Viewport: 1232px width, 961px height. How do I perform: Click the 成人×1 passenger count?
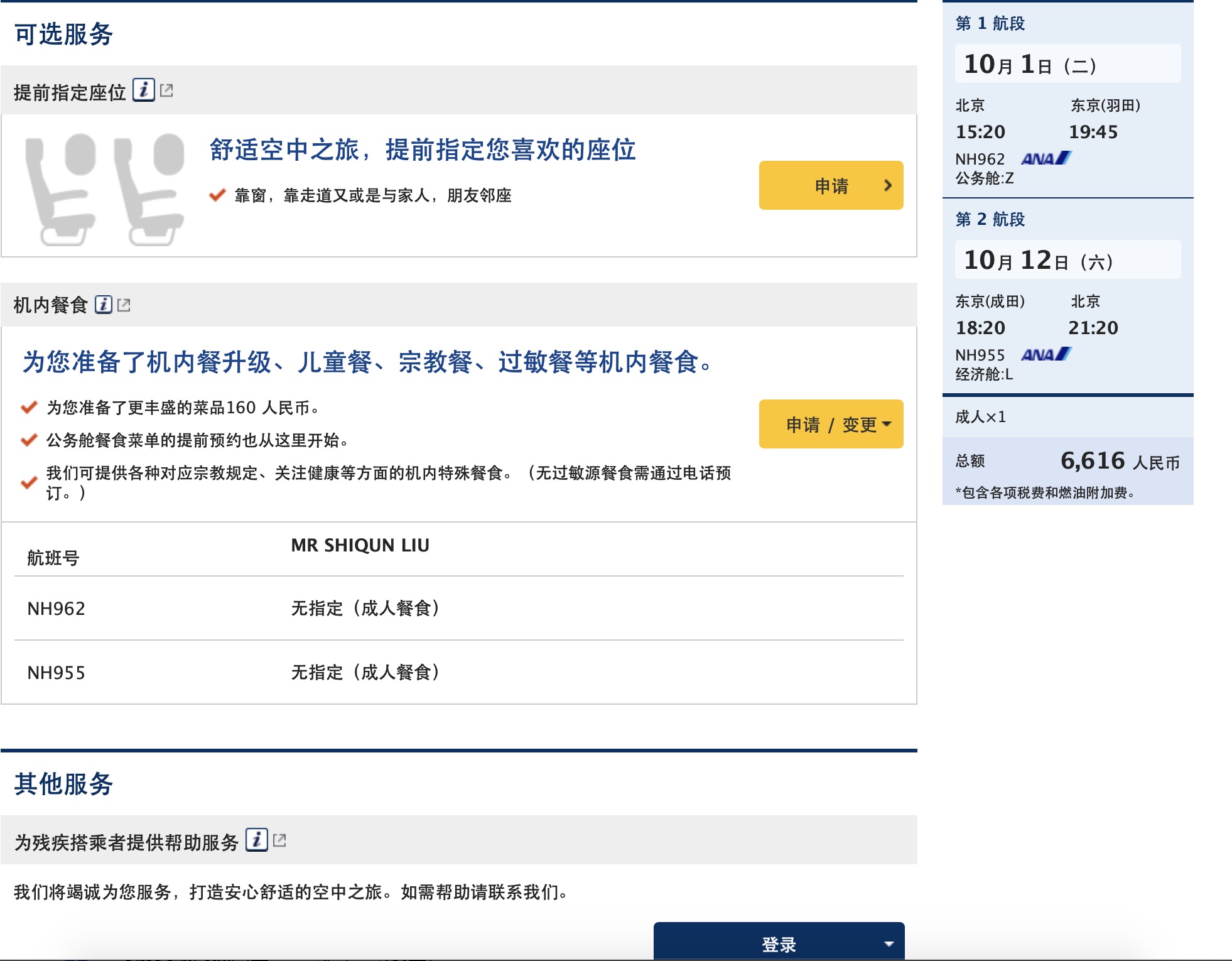[980, 416]
